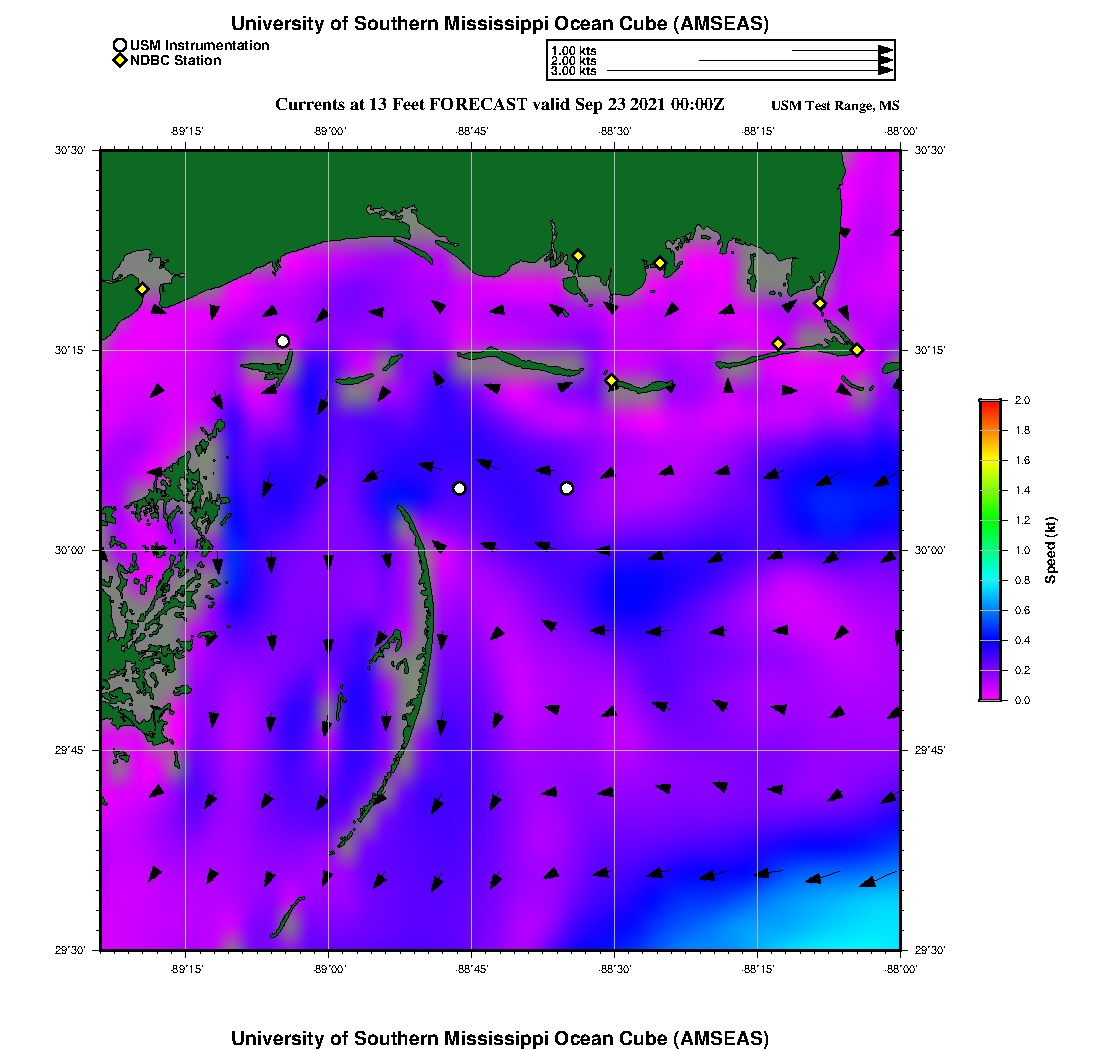Click the southernmost NDBC station diamond marker
This screenshot has width=1100, height=1050.
(x=611, y=380)
